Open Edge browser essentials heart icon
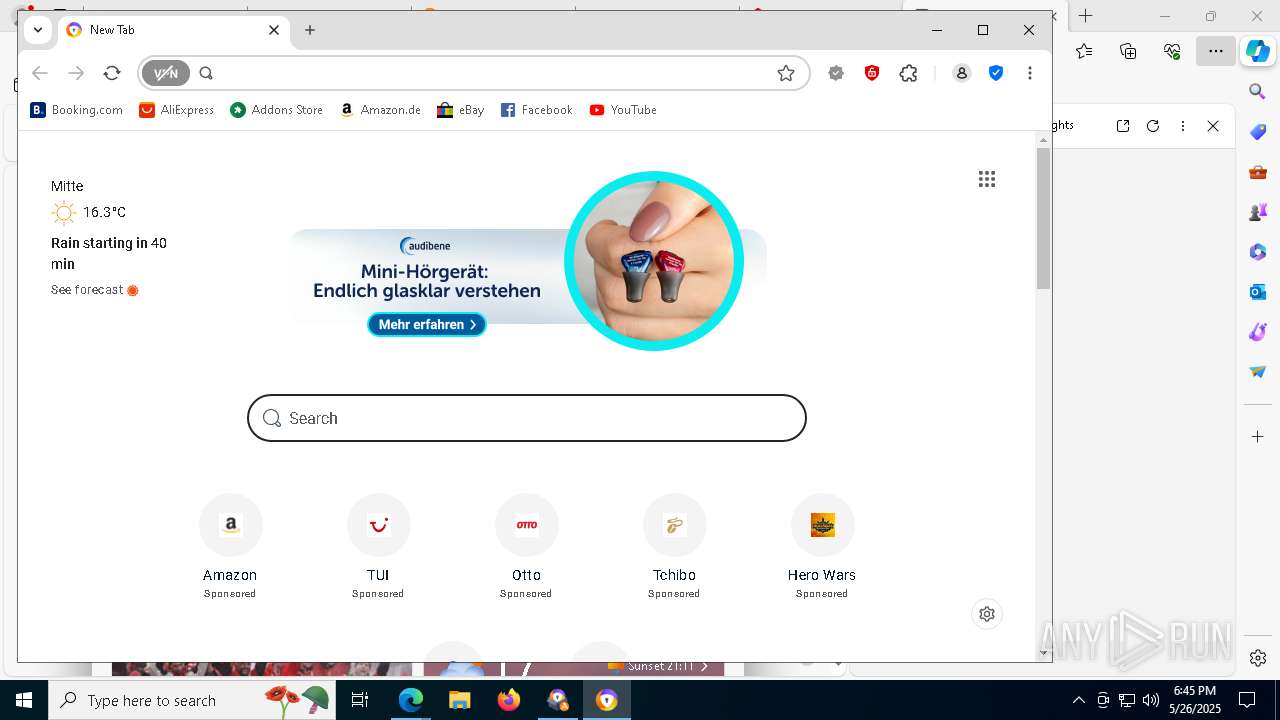Viewport: 1280px width, 720px height. click(x=1172, y=51)
